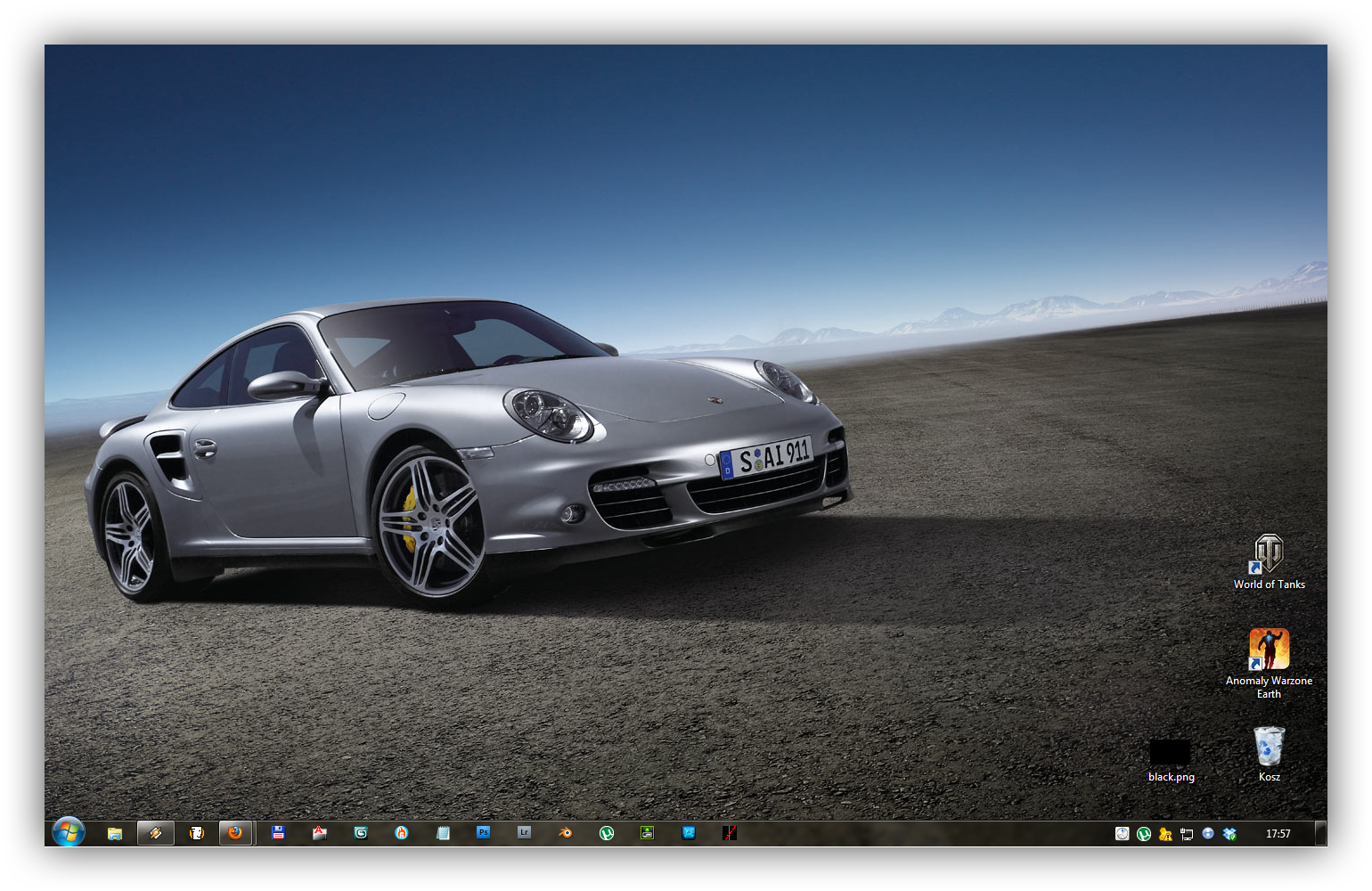Viewport: 1372px width, 891px height.
Task: Click the orange flame app in taskbar
Action: click(x=402, y=833)
